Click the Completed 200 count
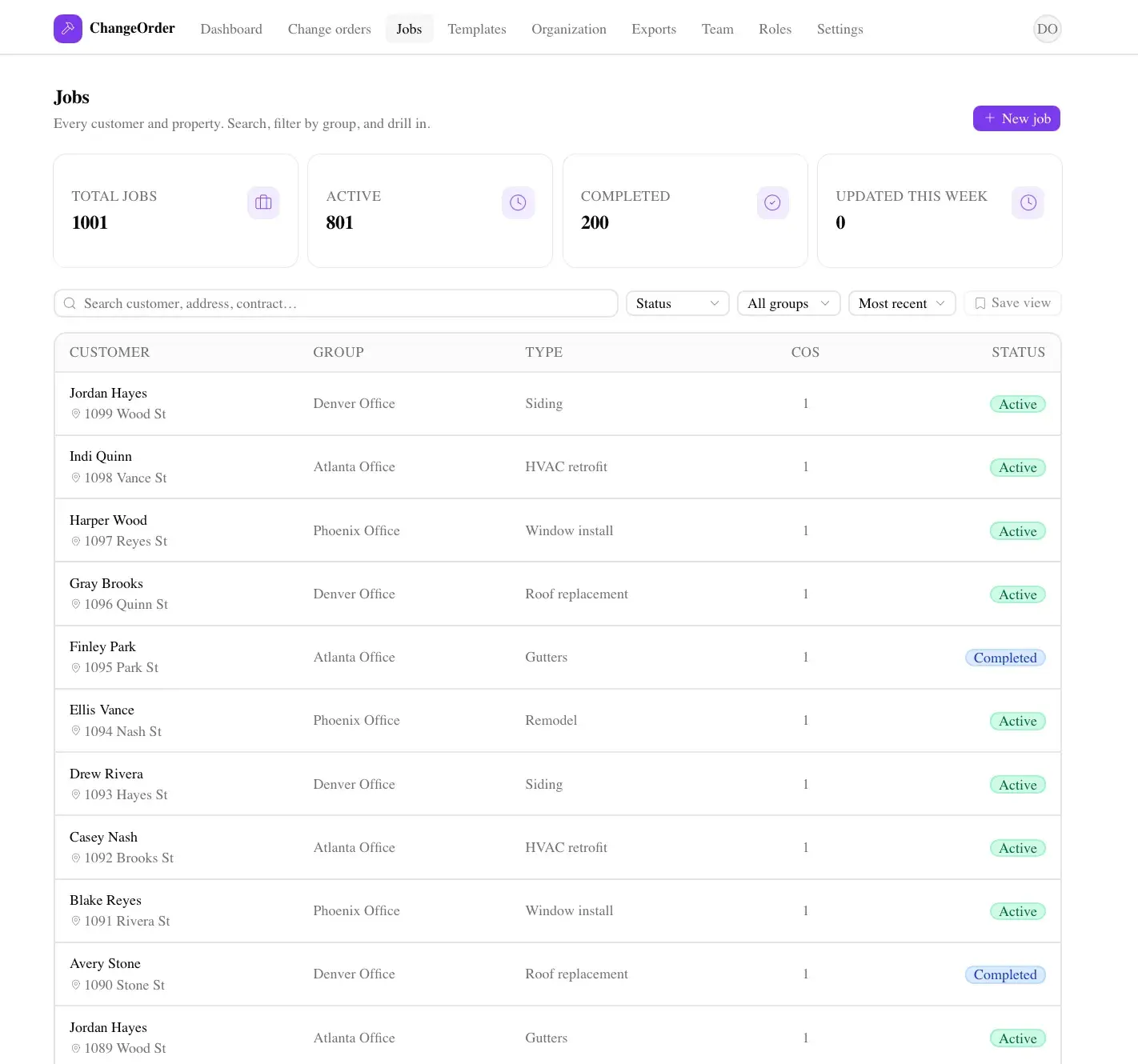This screenshot has width=1138, height=1064. coord(595,222)
